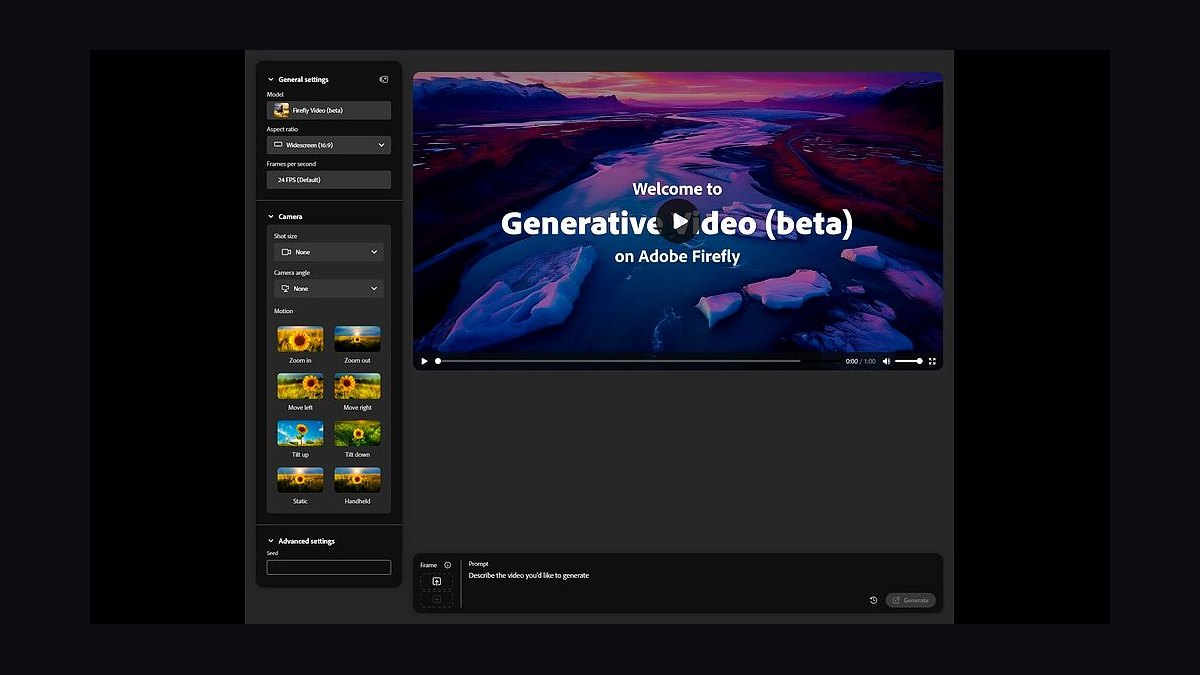Click the video progress bar
The height and width of the screenshot is (675, 1200).
click(637, 361)
